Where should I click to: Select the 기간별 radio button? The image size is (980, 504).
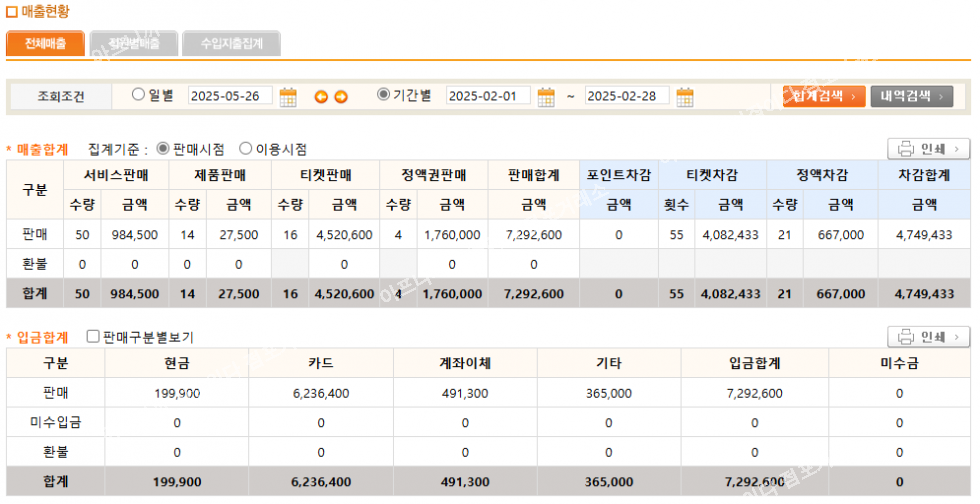point(383,95)
